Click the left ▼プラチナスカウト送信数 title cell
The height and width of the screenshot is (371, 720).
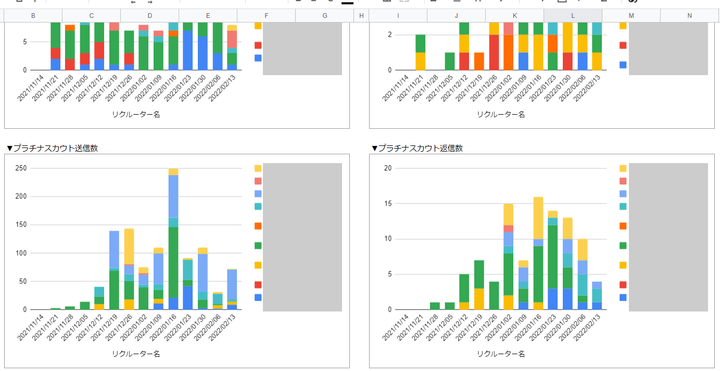point(52,148)
